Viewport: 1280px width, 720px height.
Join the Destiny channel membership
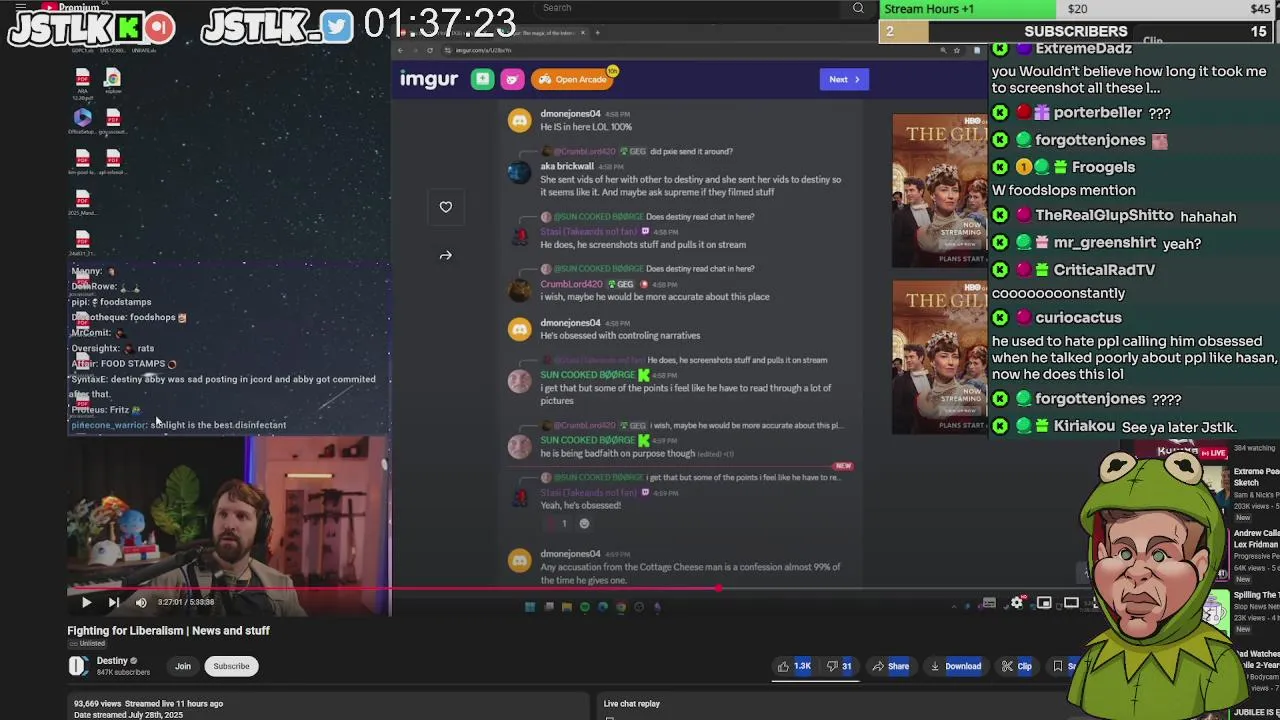pyautogui.click(x=183, y=666)
